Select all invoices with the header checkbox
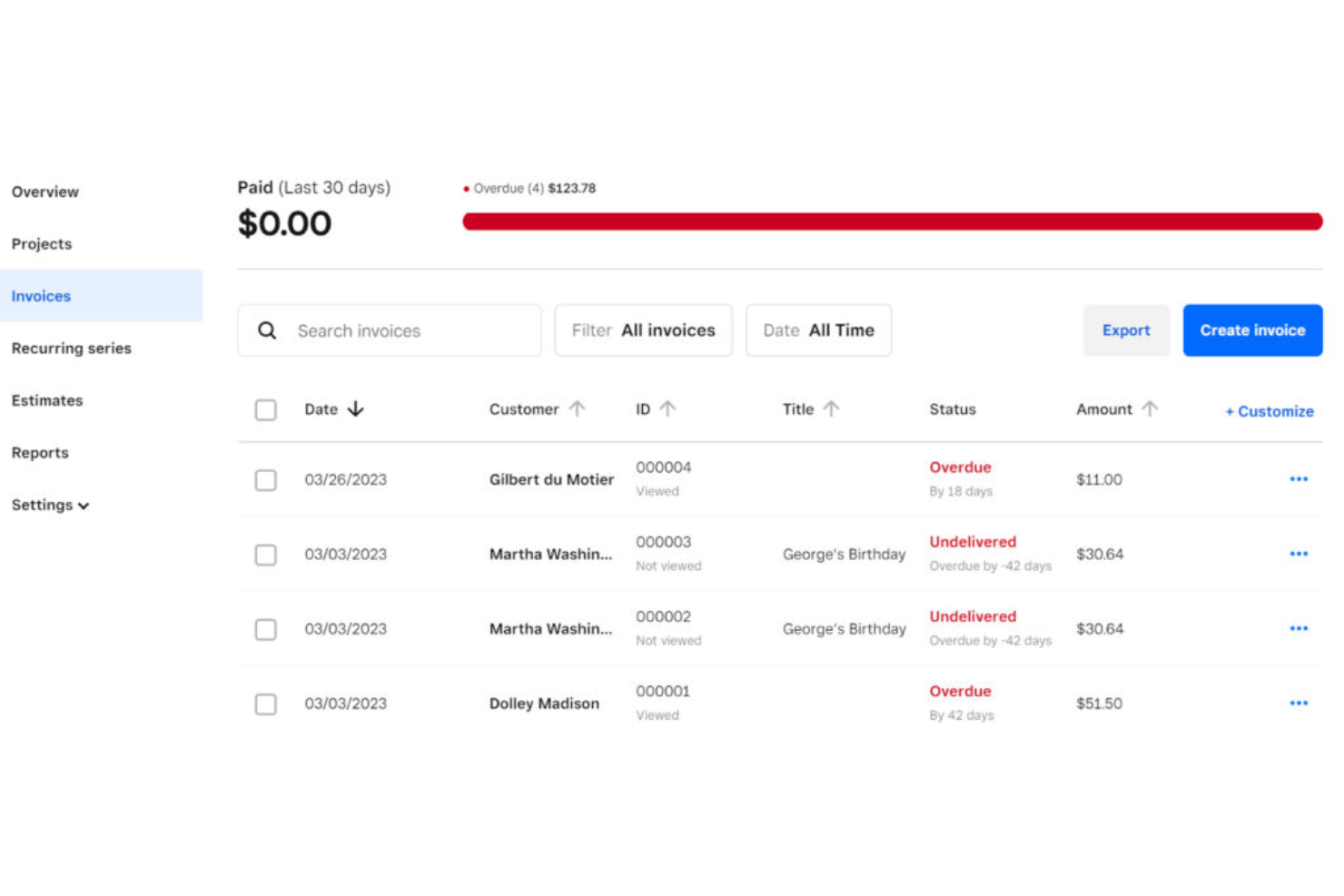The height and width of the screenshot is (896, 1344). click(x=265, y=409)
